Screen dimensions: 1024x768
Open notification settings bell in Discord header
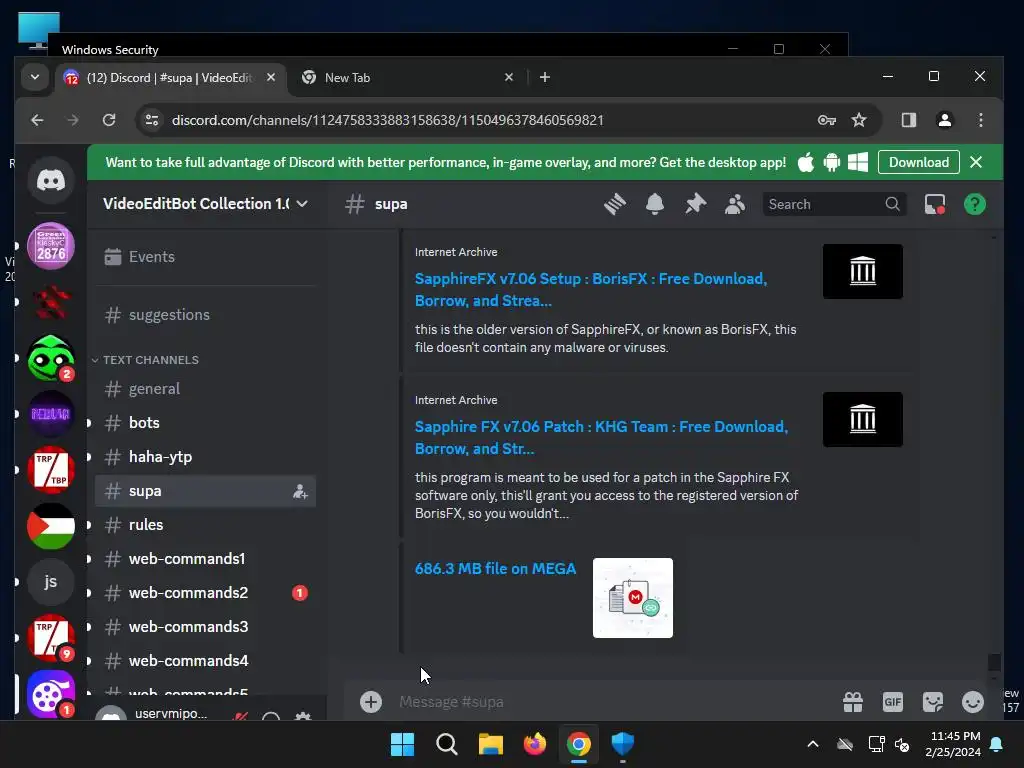(x=654, y=204)
